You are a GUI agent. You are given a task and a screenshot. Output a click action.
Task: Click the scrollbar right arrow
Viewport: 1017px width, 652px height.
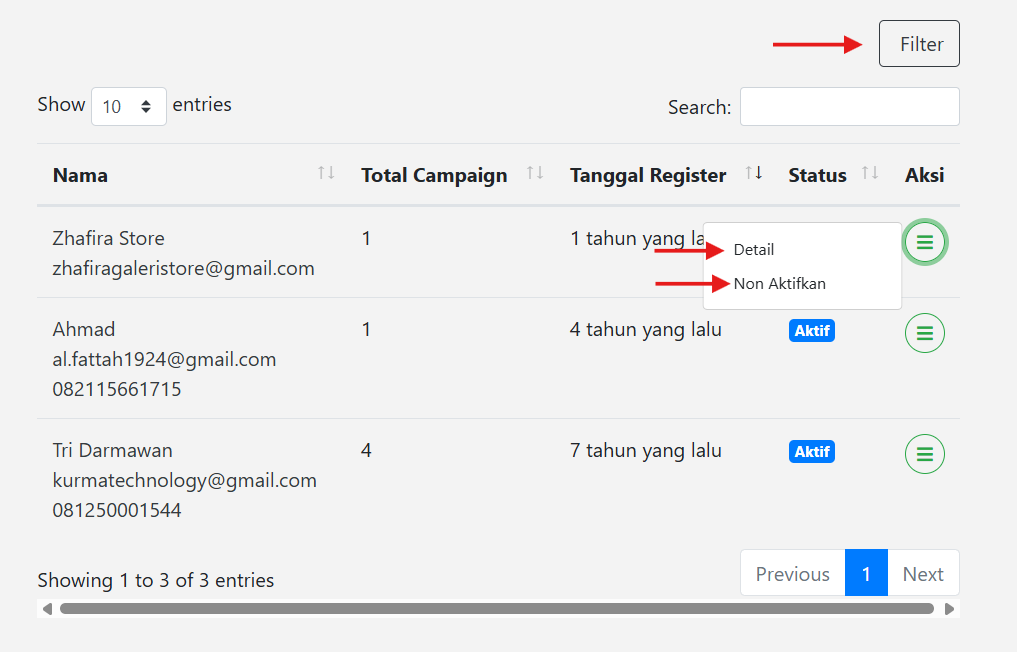pyautogui.click(x=950, y=608)
